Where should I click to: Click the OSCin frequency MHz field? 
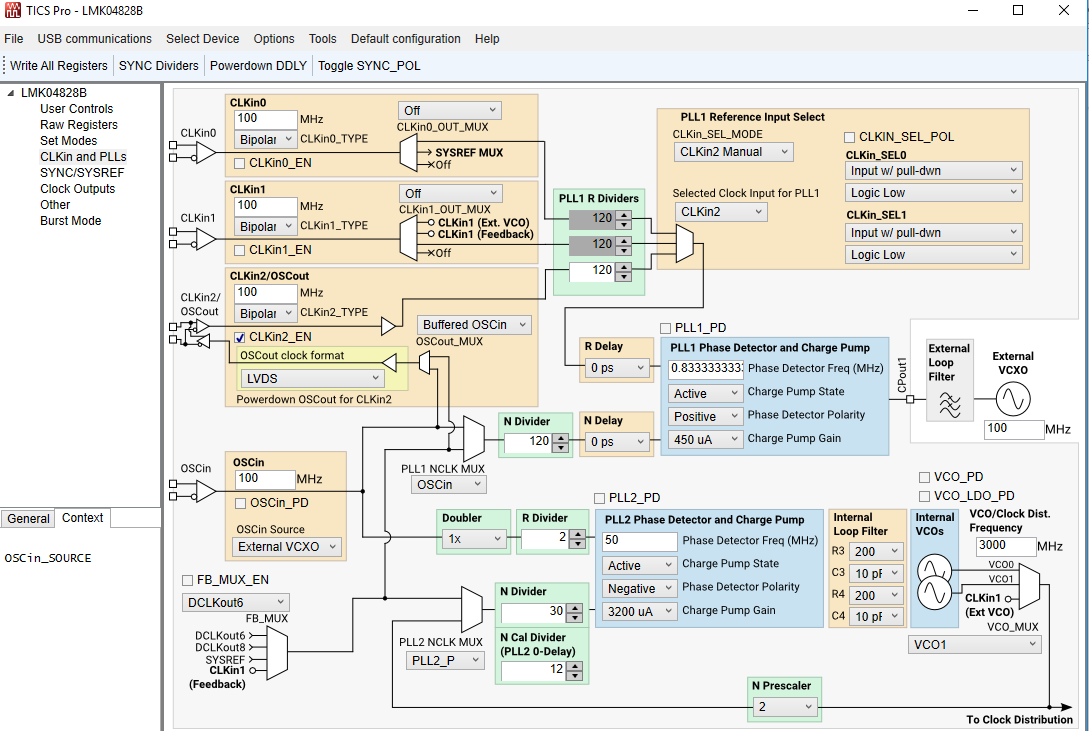point(265,478)
